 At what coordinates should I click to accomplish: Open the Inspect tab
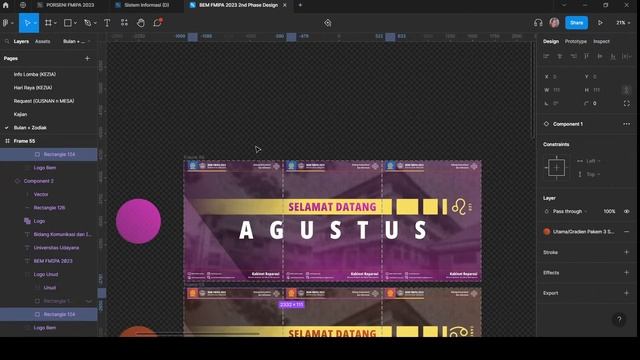click(x=601, y=41)
